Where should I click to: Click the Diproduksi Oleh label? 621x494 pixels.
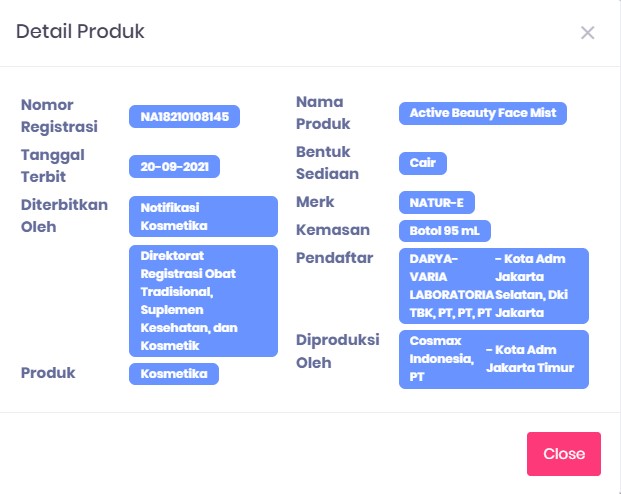[x=337, y=351]
